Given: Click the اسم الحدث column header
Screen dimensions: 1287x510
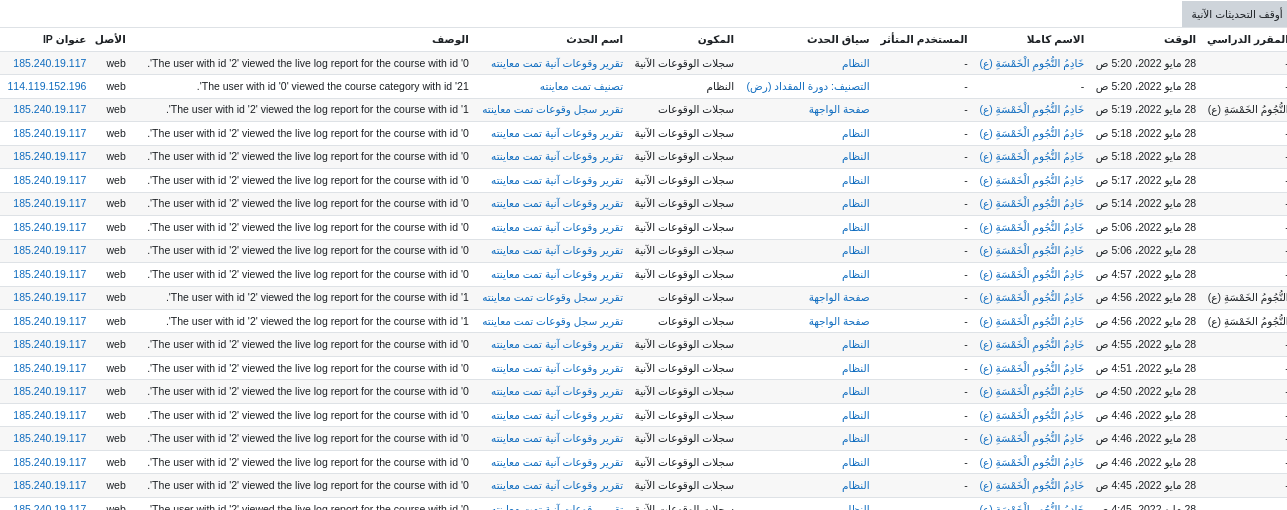Looking at the screenshot, I should point(594,39).
